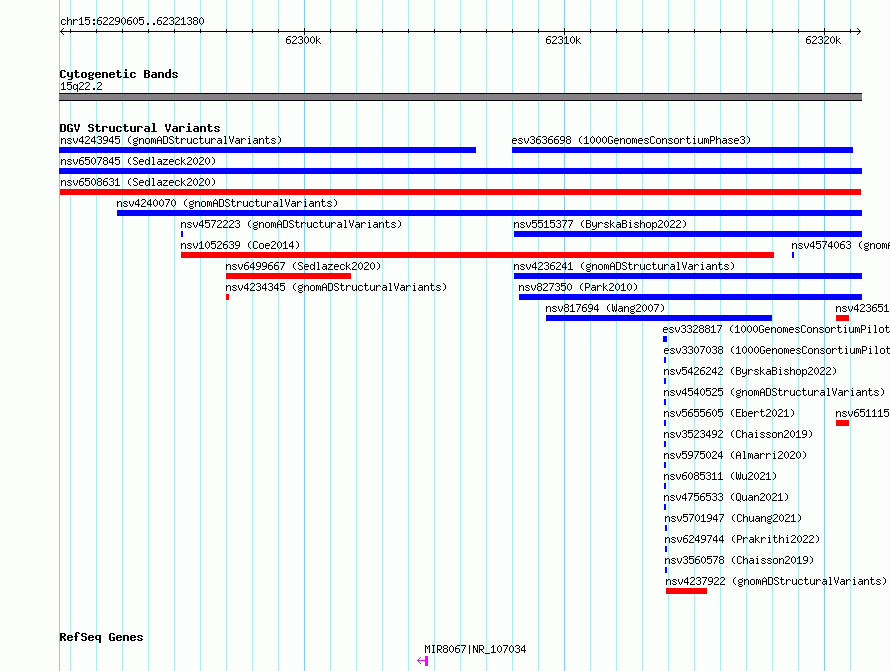
Task: Open the nsv4240070 variant label
Action: 227,203
